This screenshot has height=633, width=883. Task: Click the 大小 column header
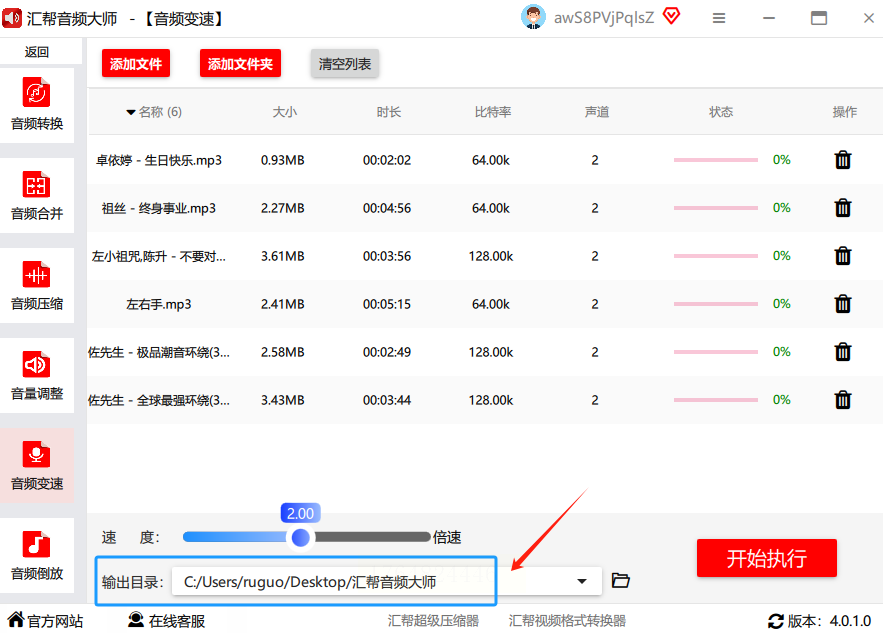tap(284, 112)
